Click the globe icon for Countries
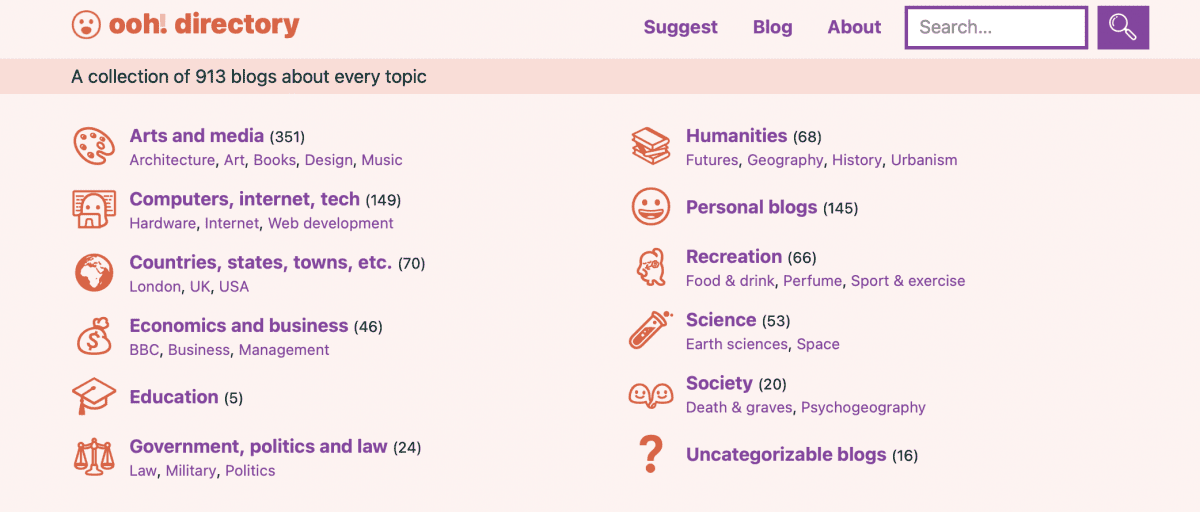The image size is (1200, 512). (94, 272)
